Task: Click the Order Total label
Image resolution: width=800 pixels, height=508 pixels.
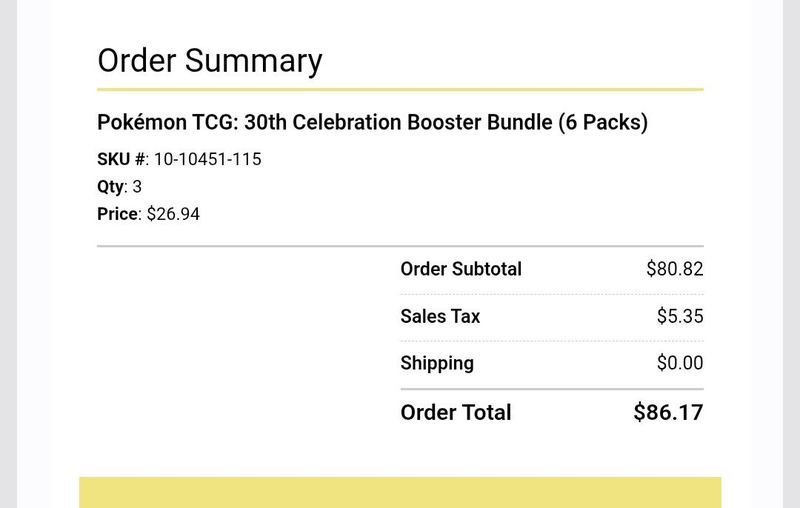Action: point(456,412)
